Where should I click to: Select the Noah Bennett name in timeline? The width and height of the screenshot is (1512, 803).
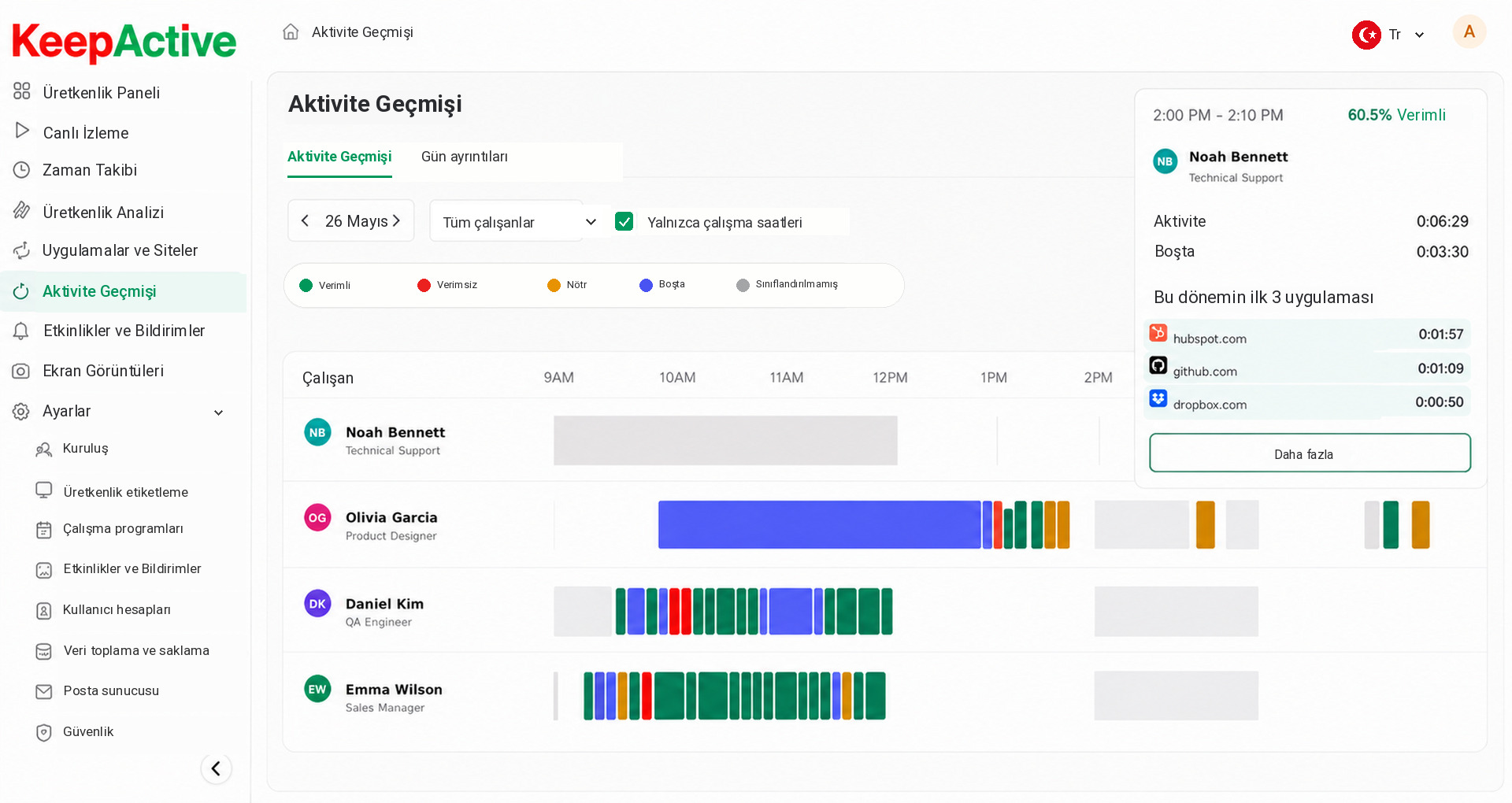pyautogui.click(x=395, y=432)
